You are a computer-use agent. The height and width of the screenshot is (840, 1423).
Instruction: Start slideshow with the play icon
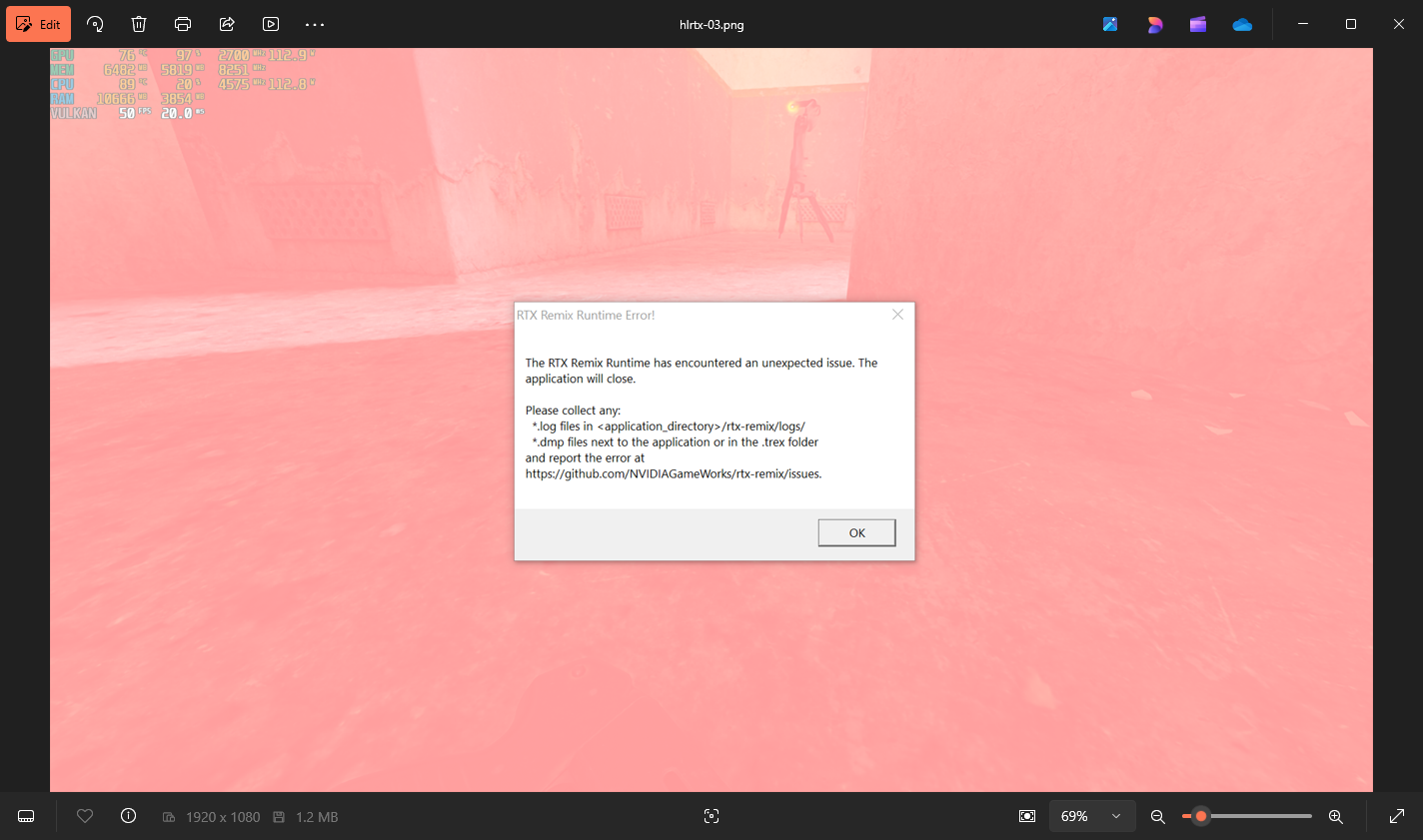271,24
